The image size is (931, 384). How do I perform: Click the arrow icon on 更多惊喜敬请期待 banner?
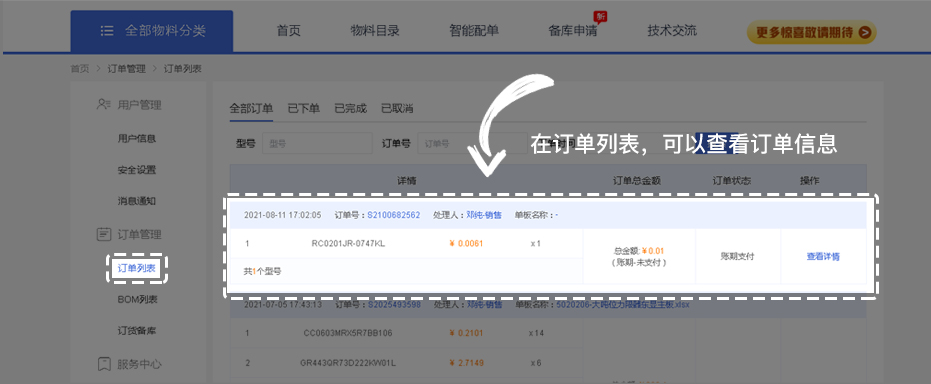pos(864,32)
